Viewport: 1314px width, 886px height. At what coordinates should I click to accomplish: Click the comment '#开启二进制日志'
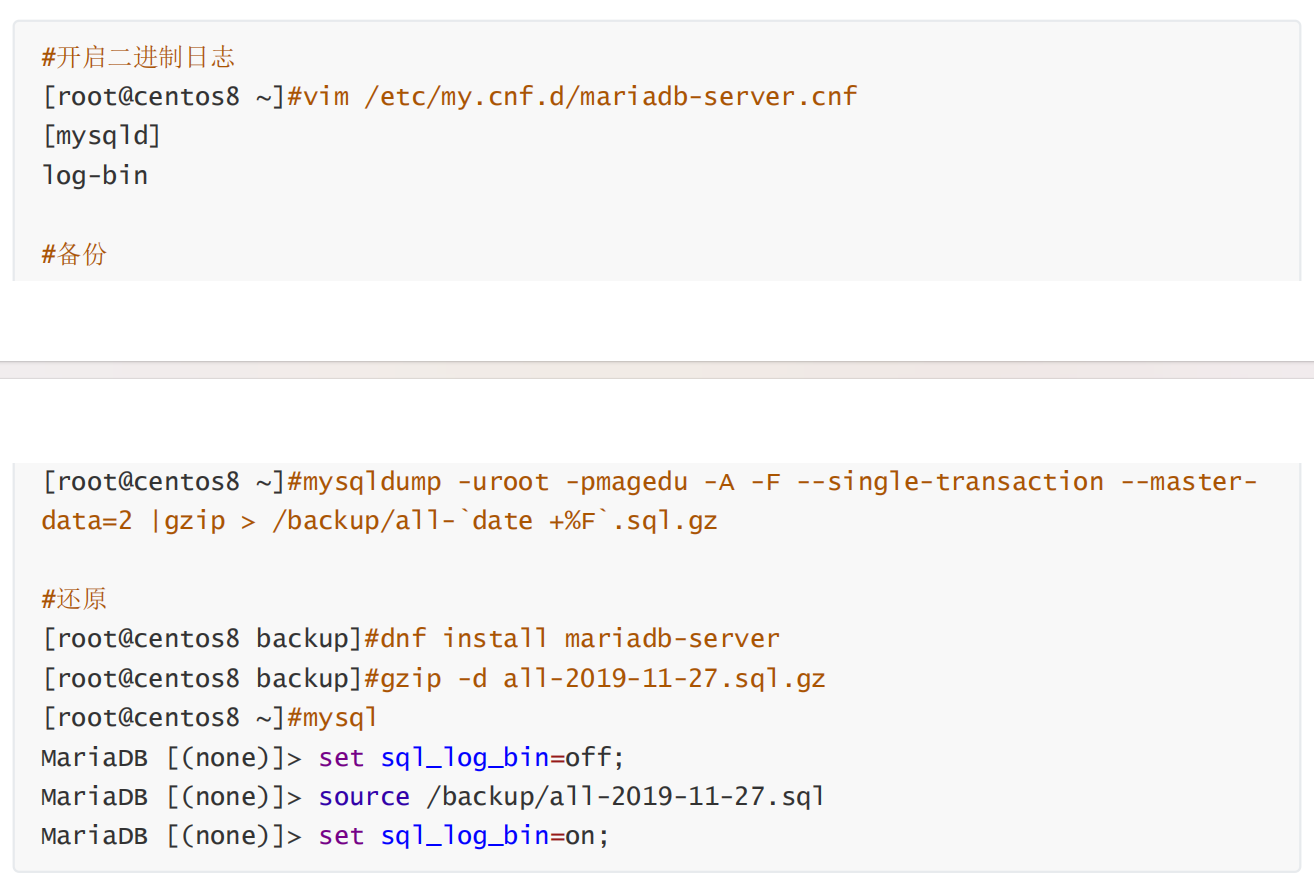tap(138, 57)
